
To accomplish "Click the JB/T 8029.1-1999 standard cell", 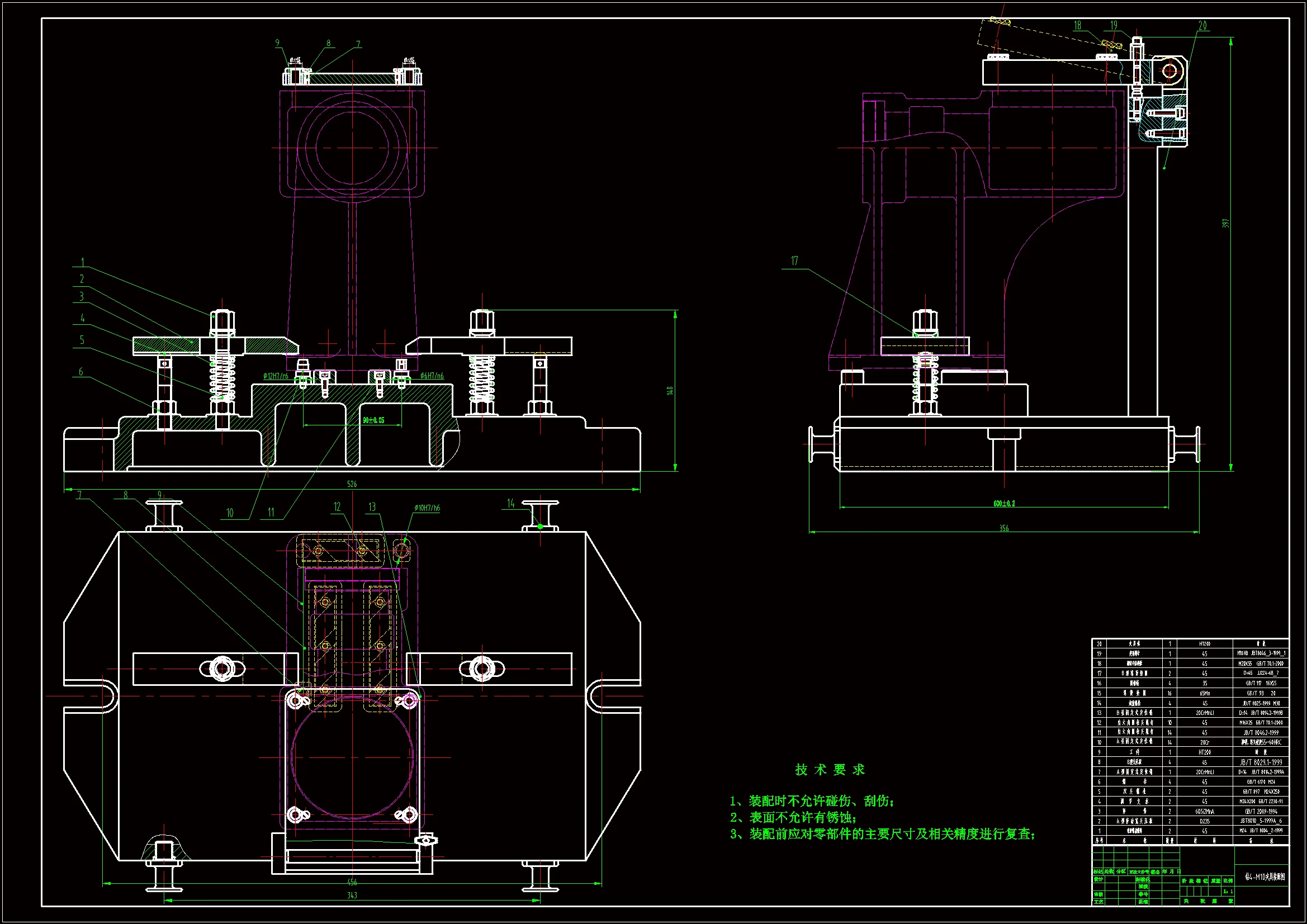I will click(1261, 762).
